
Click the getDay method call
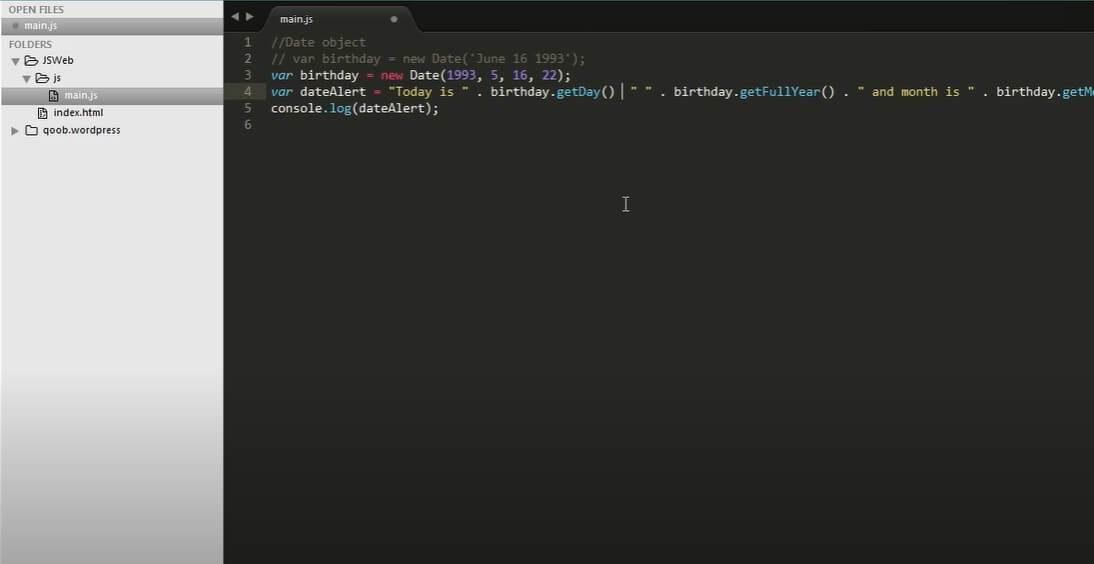coord(578,92)
